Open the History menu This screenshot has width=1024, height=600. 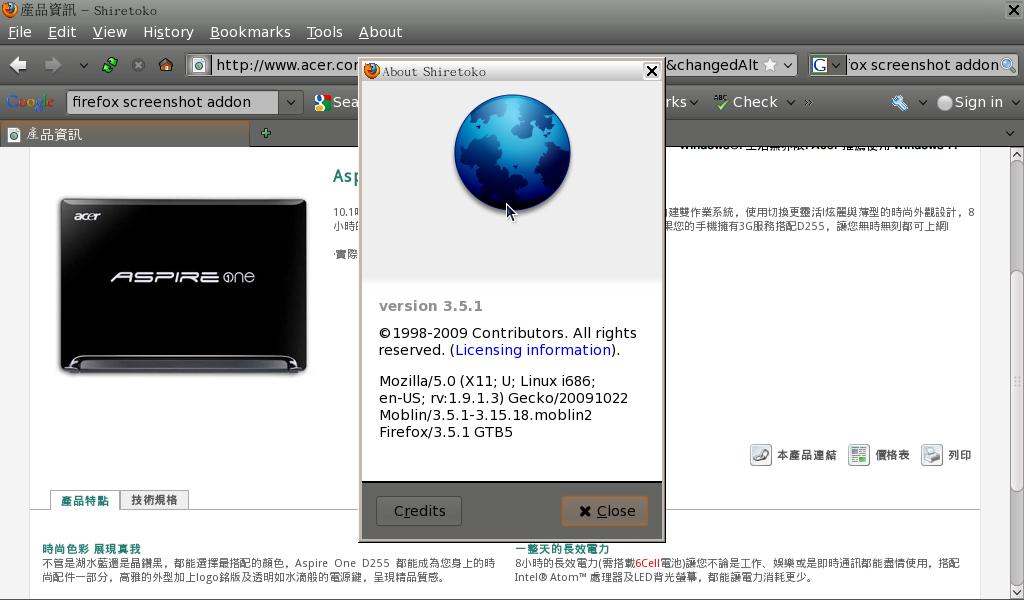click(x=168, y=32)
